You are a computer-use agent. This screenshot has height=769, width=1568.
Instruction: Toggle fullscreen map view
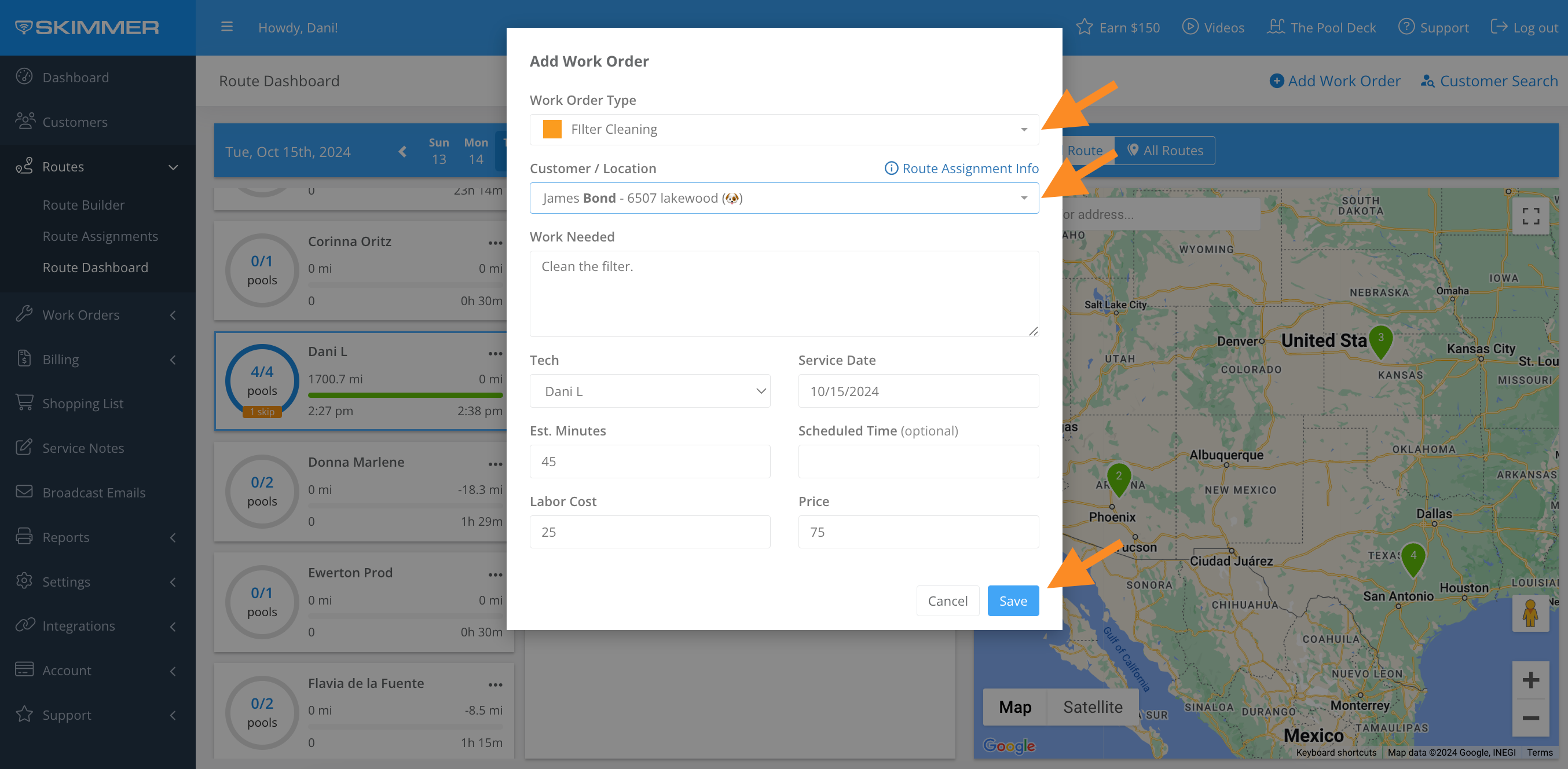1530,216
